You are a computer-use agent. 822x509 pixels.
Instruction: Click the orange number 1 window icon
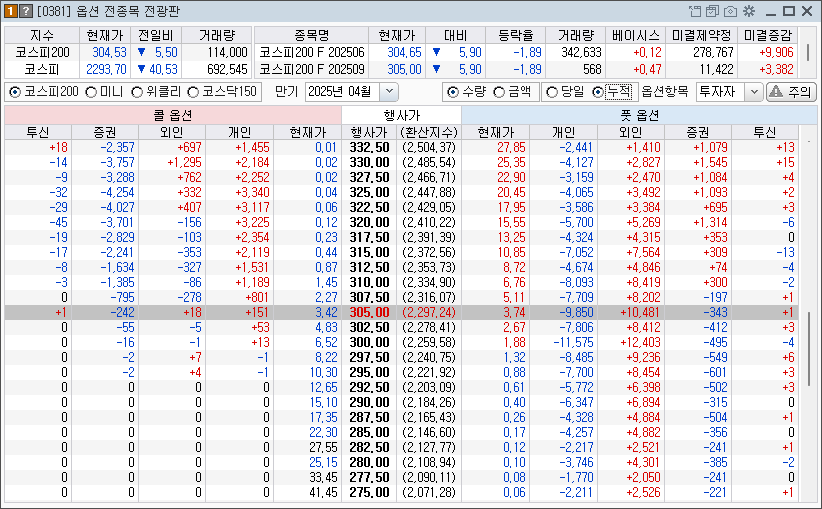(11, 10)
